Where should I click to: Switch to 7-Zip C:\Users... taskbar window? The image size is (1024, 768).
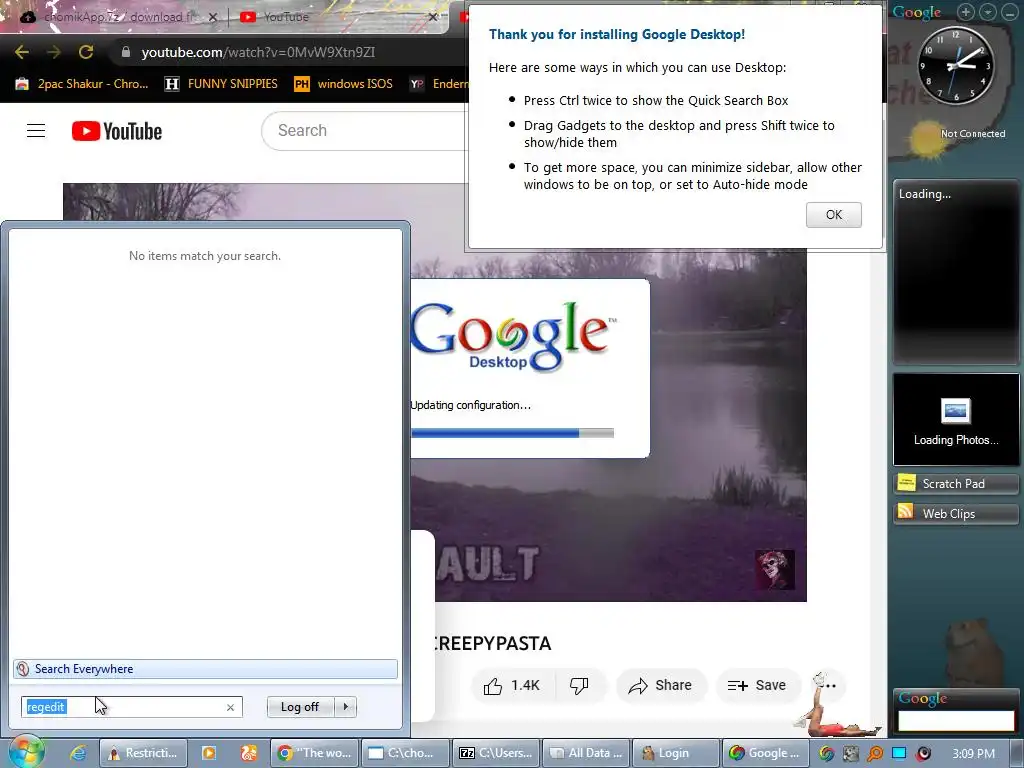pos(496,753)
